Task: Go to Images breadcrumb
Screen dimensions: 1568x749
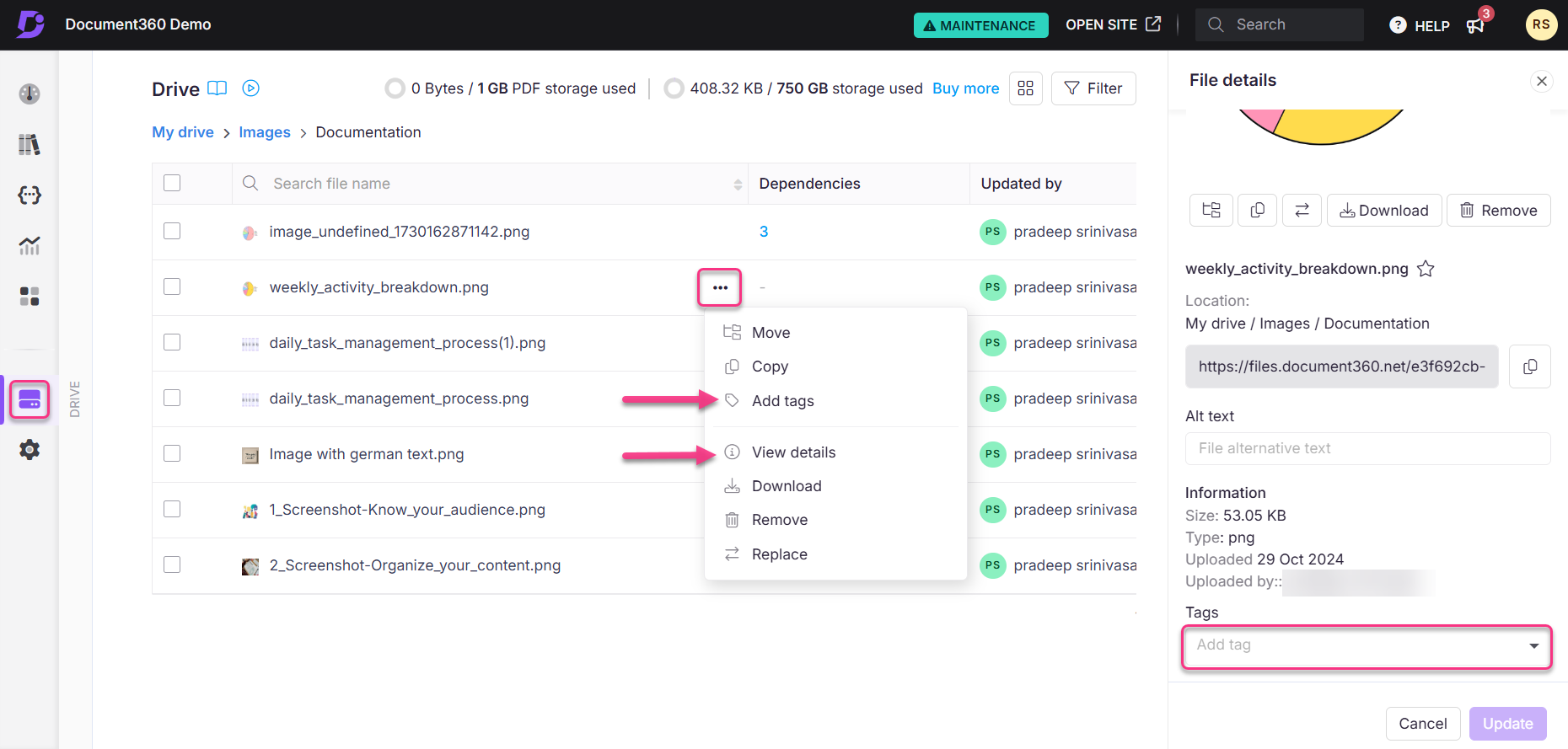Action: point(265,132)
